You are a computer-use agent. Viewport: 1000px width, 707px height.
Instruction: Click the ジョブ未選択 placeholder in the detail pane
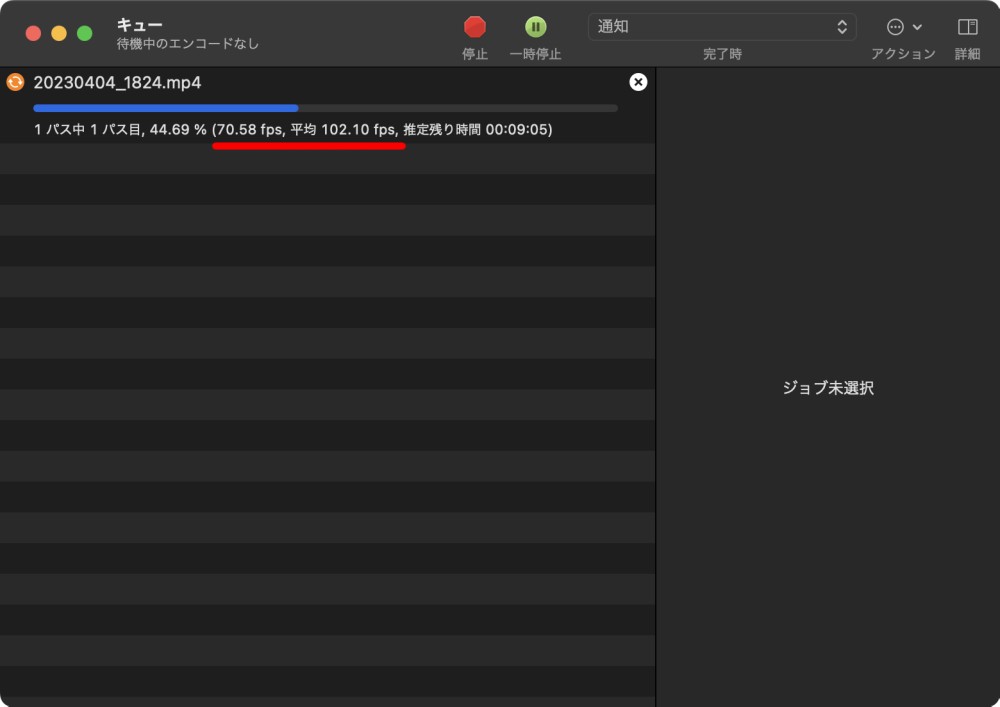pyautogui.click(x=828, y=388)
